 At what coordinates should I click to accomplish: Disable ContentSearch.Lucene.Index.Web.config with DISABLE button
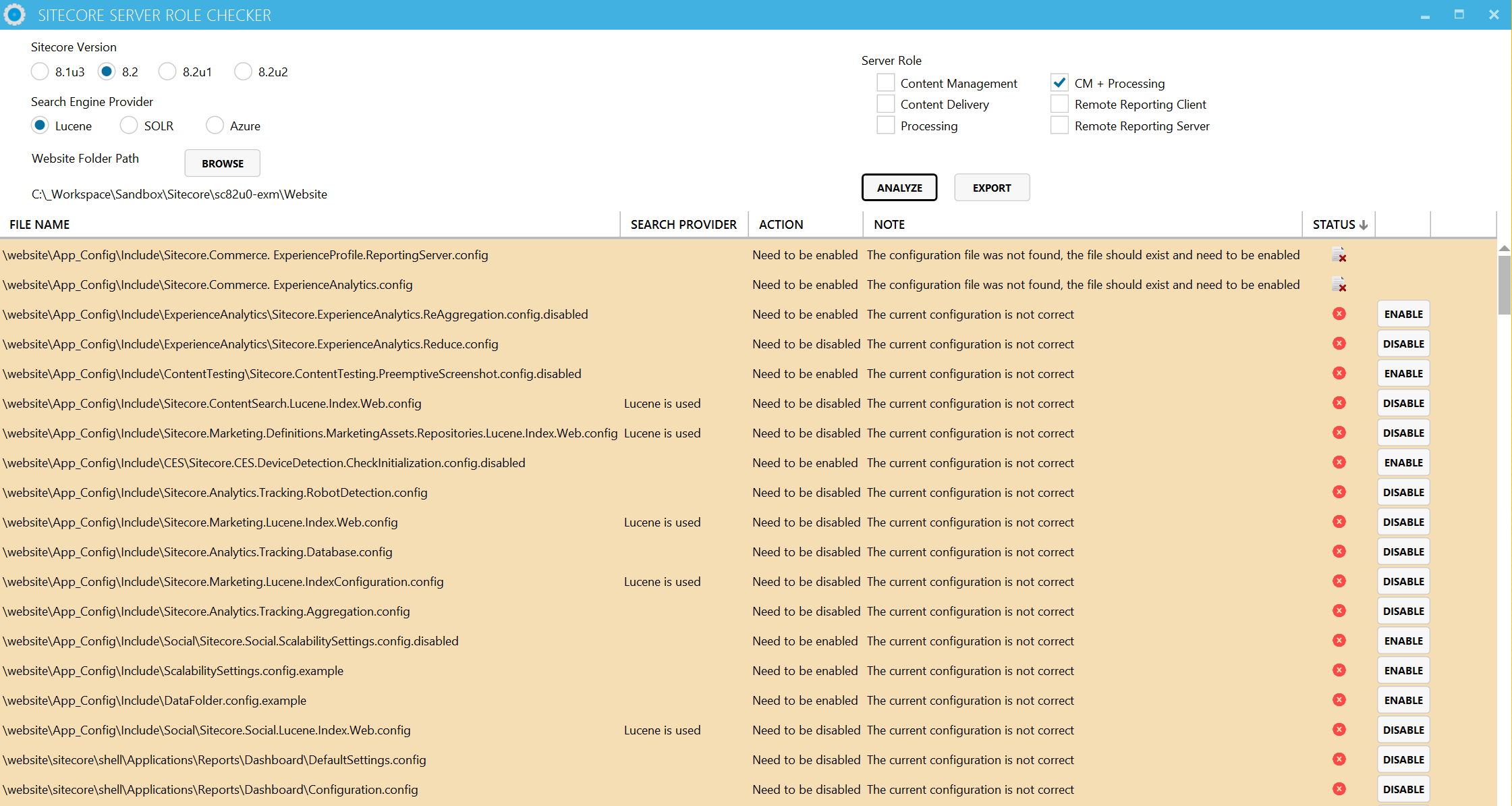[x=1403, y=404]
